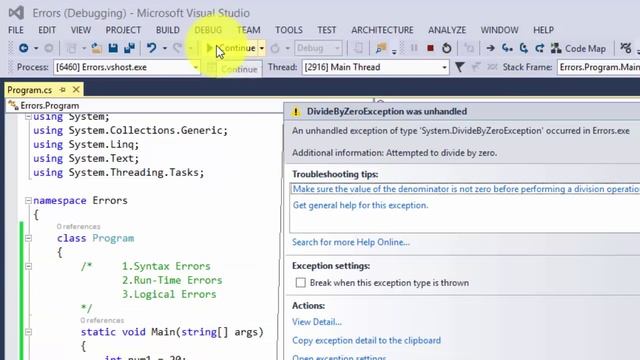Screen dimensions: 640x360
Task: Click 'Copy exception detail to the clipboard'
Action: point(367,340)
